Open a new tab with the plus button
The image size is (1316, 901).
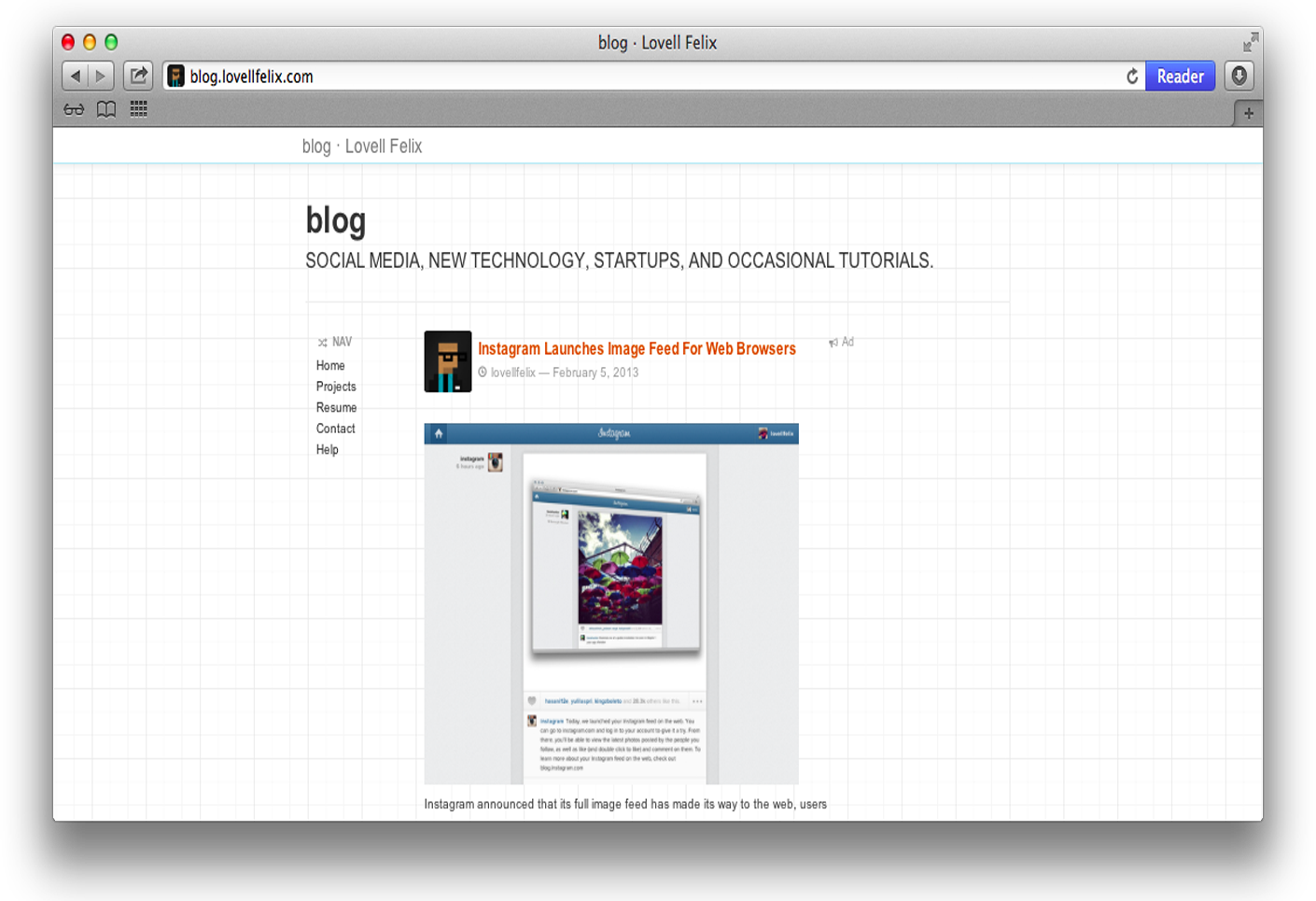(x=1249, y=112)
